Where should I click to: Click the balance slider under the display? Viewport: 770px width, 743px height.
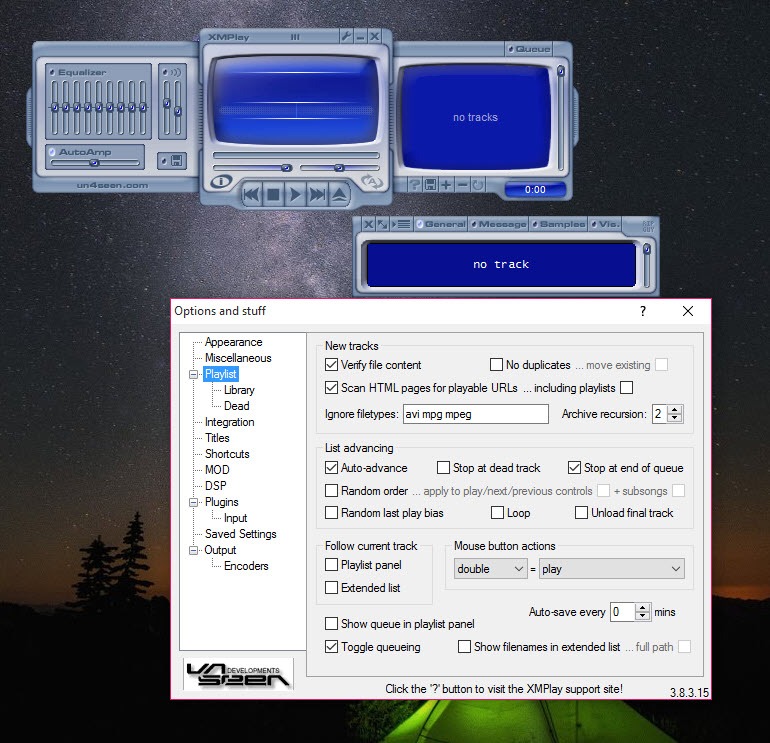point(339,168)
